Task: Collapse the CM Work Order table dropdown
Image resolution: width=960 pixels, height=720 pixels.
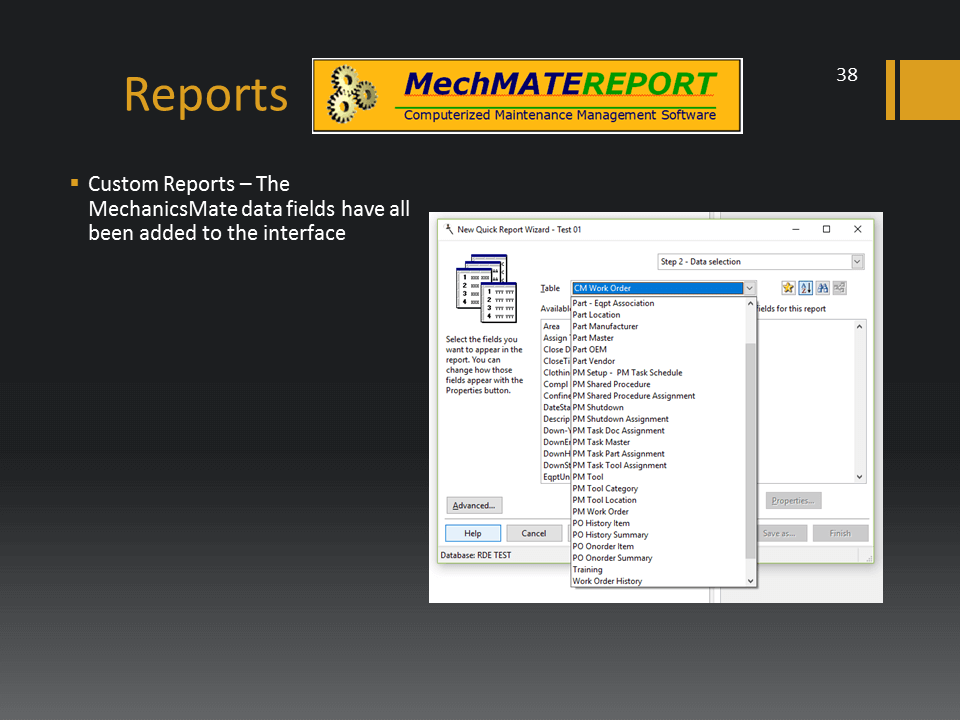Action: coord(749,288)
